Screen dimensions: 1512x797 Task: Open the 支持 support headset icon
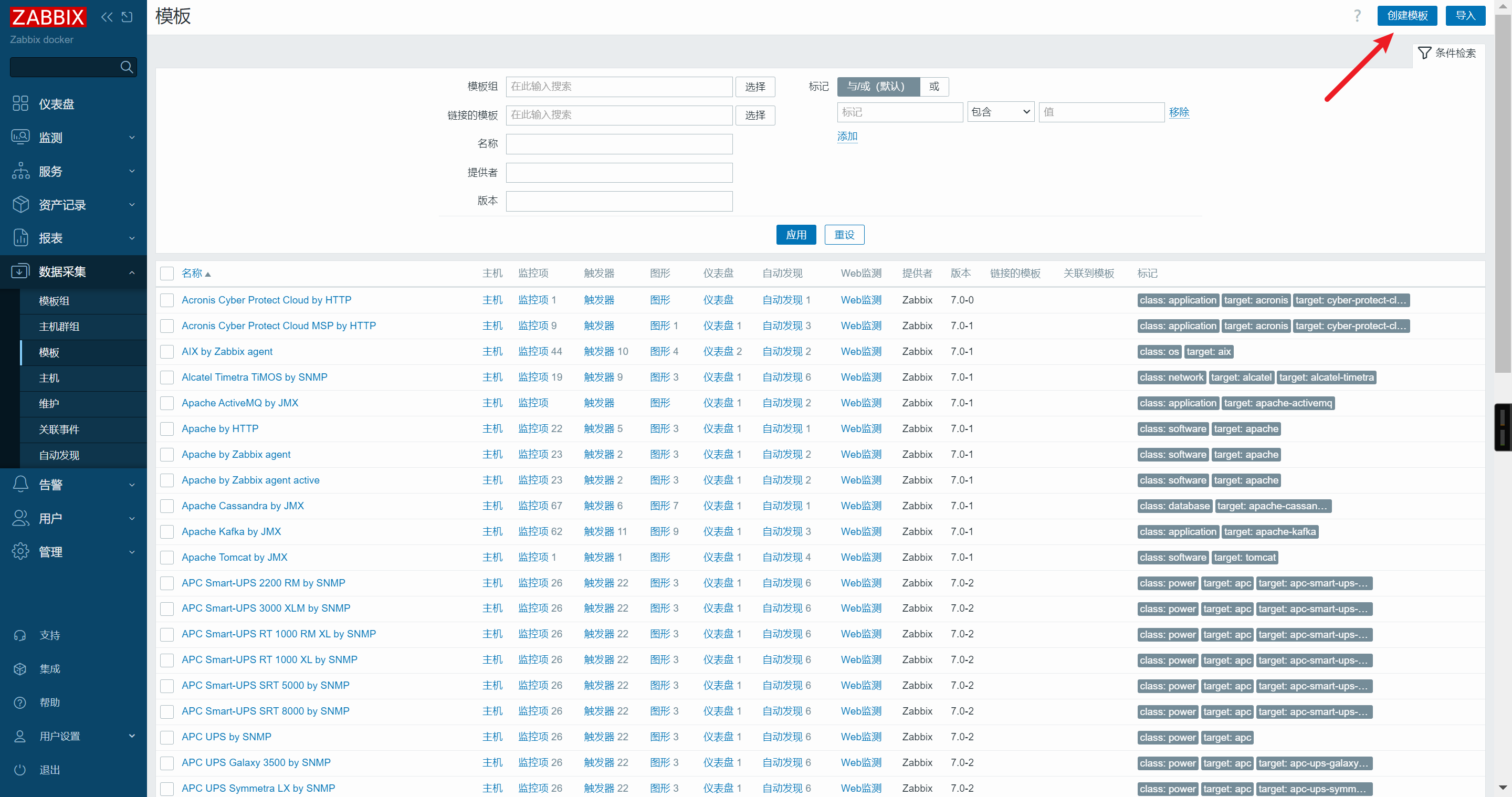pos(20,635)
